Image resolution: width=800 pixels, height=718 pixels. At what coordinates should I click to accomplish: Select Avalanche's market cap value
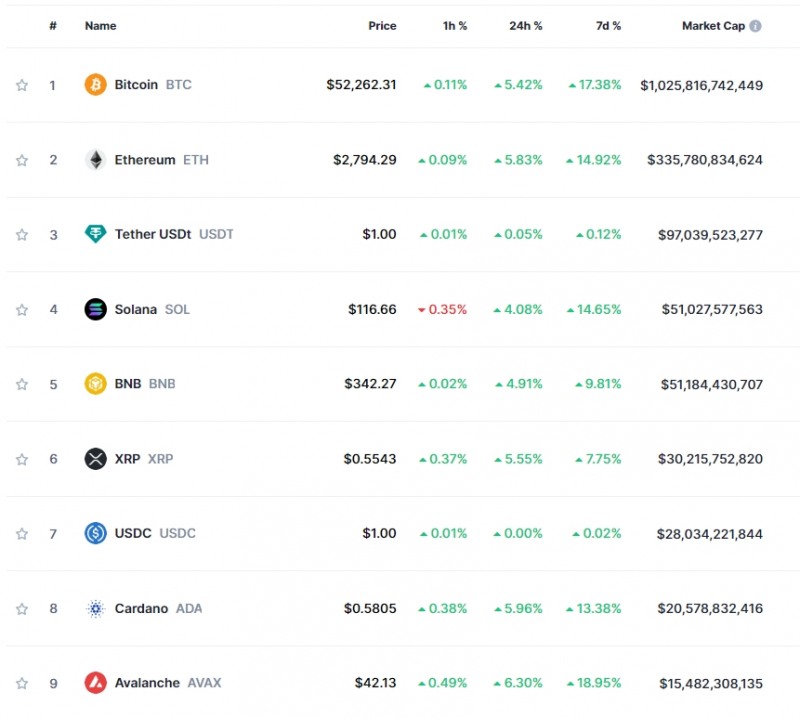(710, 684)
